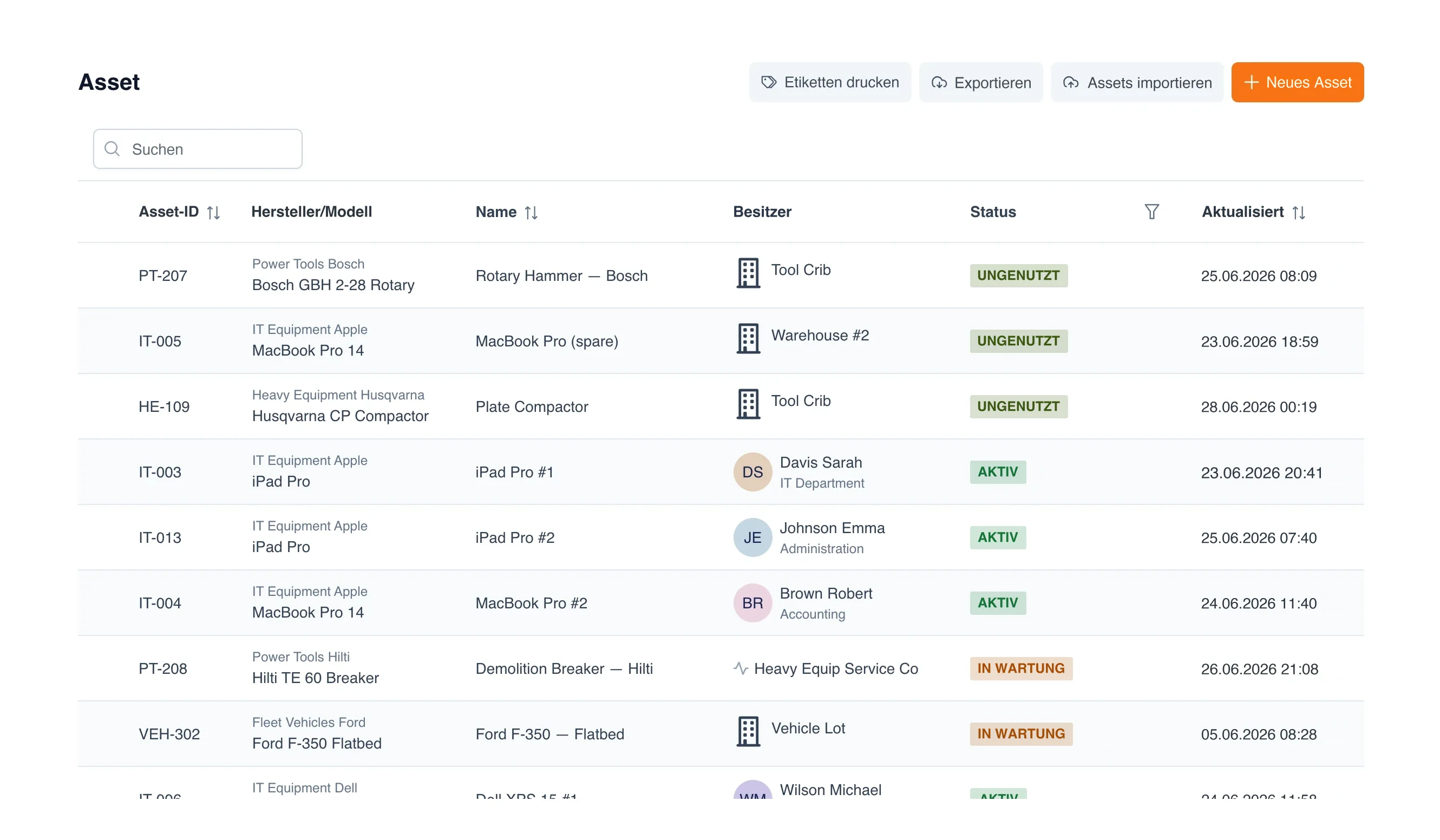Select asset ID VEH-302

point(169,734)
